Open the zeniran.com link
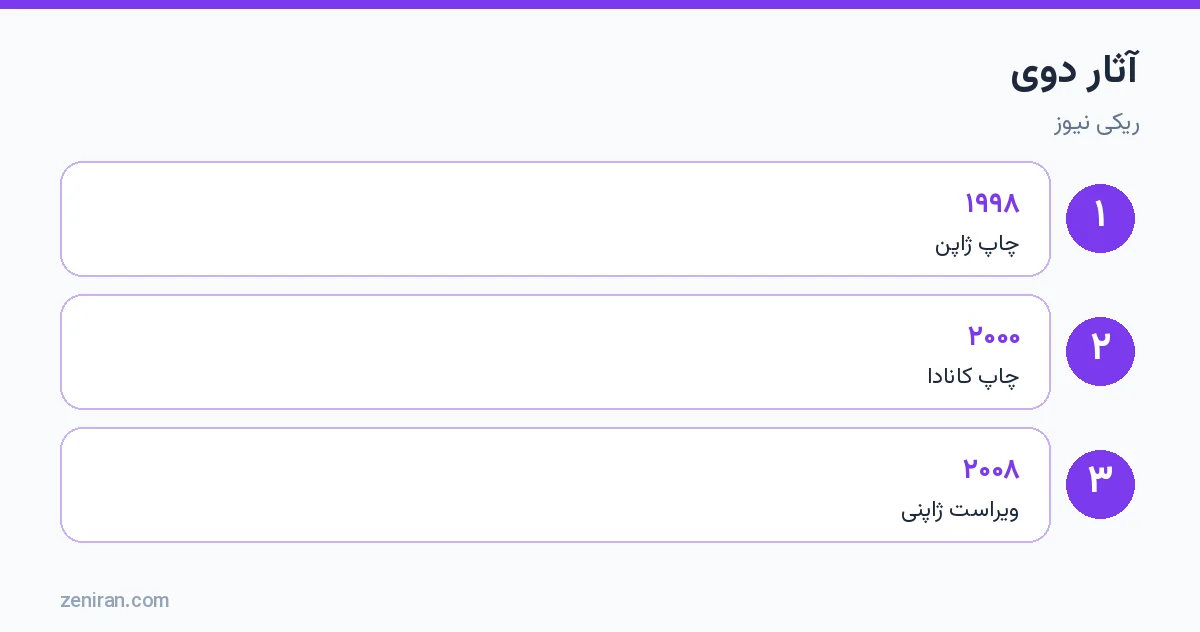The image size is (1200, 632). [x=114, y=600]
